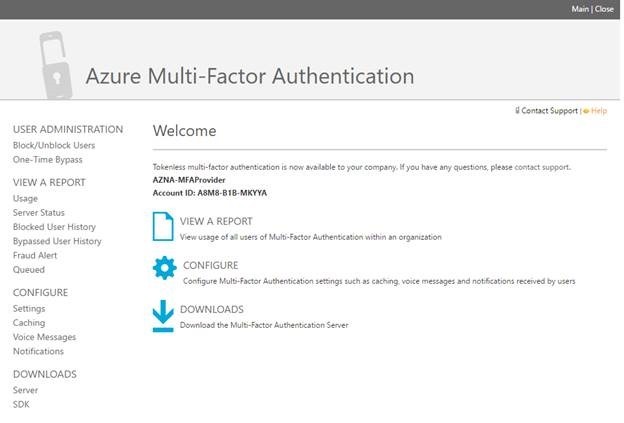
Task: Click the contact support link in welcome text
Action: pos(542,167)
